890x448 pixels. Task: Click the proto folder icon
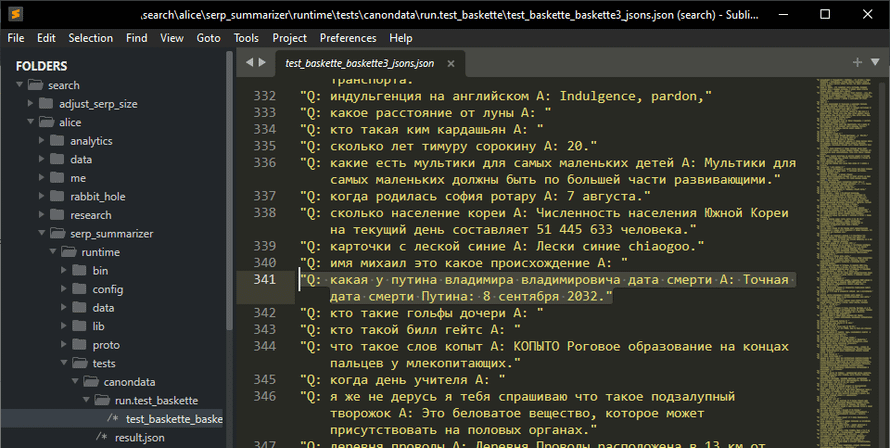(x=79, y=345)
